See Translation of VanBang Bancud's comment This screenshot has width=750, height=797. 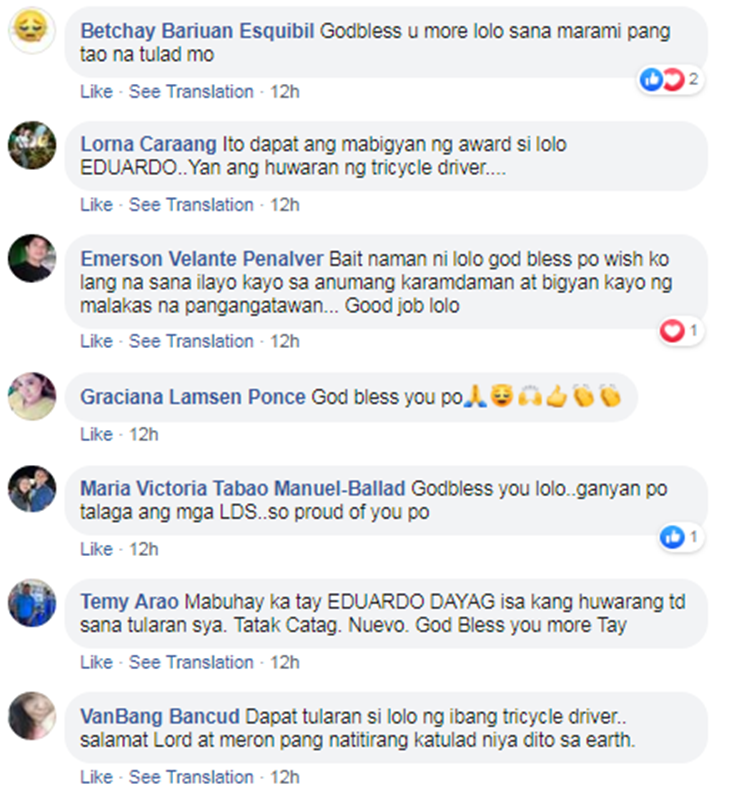tap(191, 777)
